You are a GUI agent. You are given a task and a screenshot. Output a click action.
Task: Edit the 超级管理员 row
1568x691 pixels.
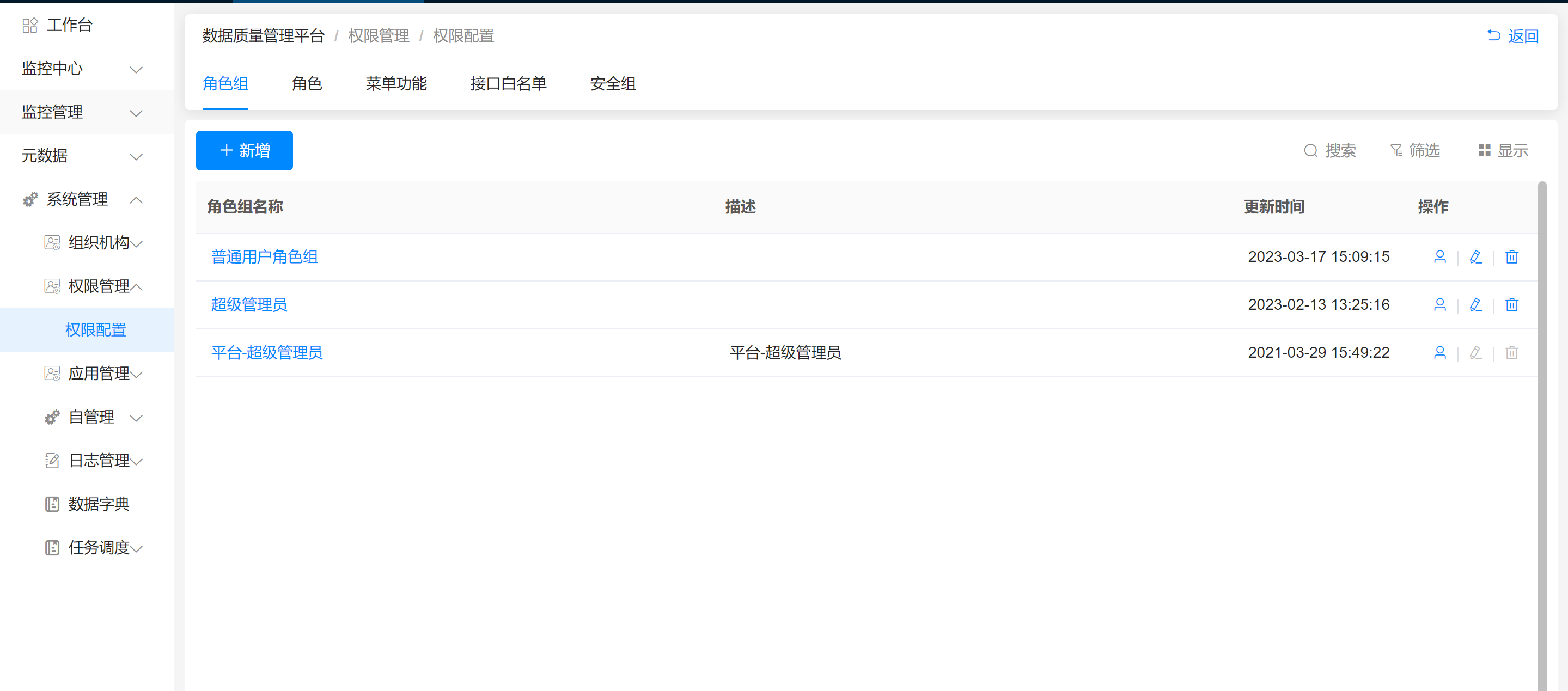[x=1475, y=304]
